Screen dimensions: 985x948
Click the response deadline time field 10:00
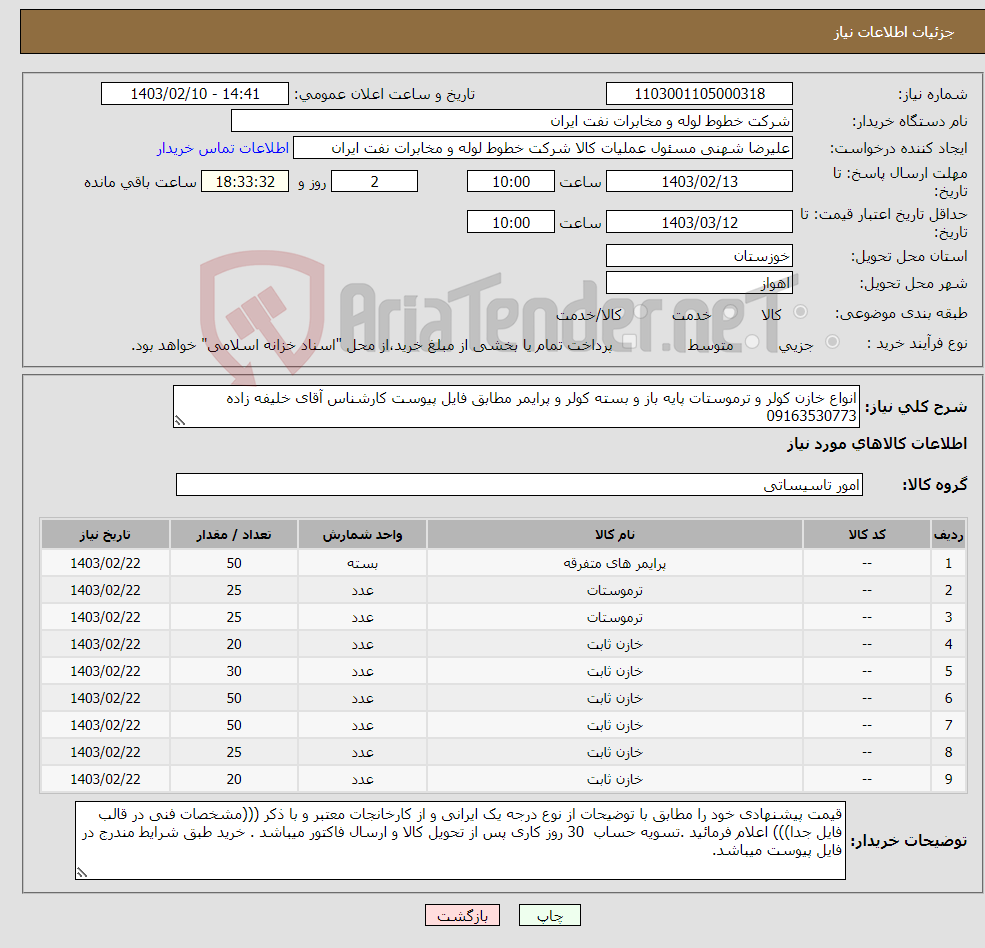(511, 182)
